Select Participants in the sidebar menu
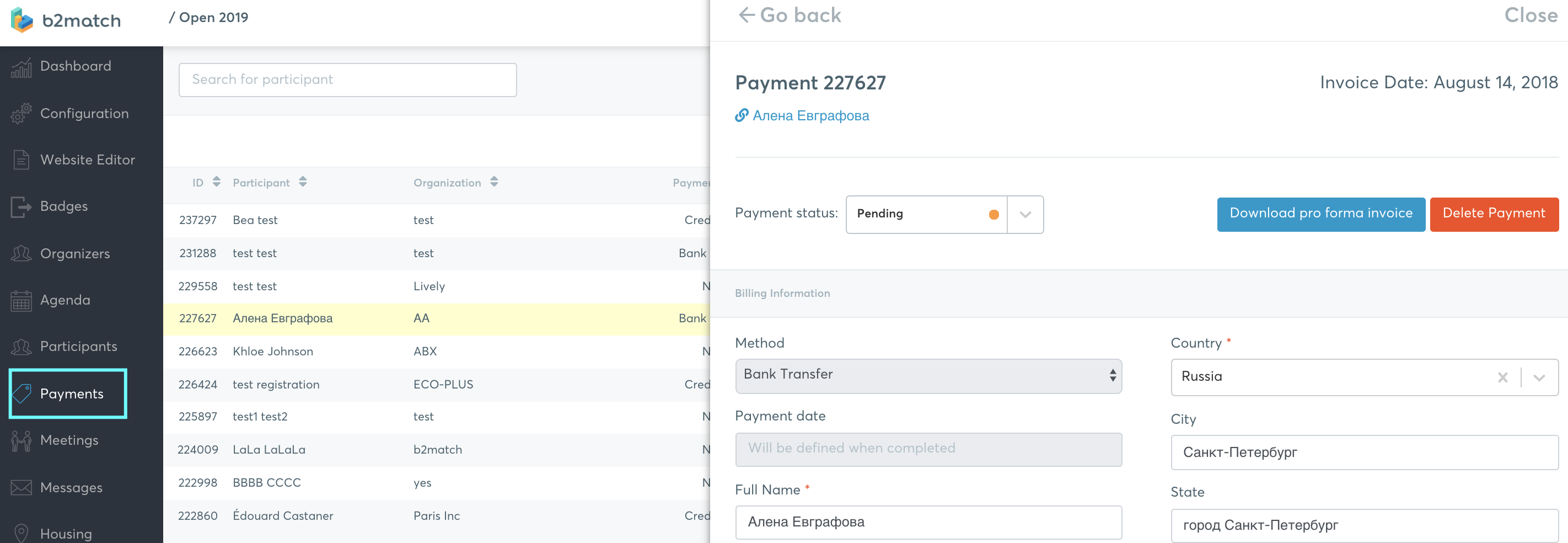Viewport: 1568px width, 543px height. [78, 347]
